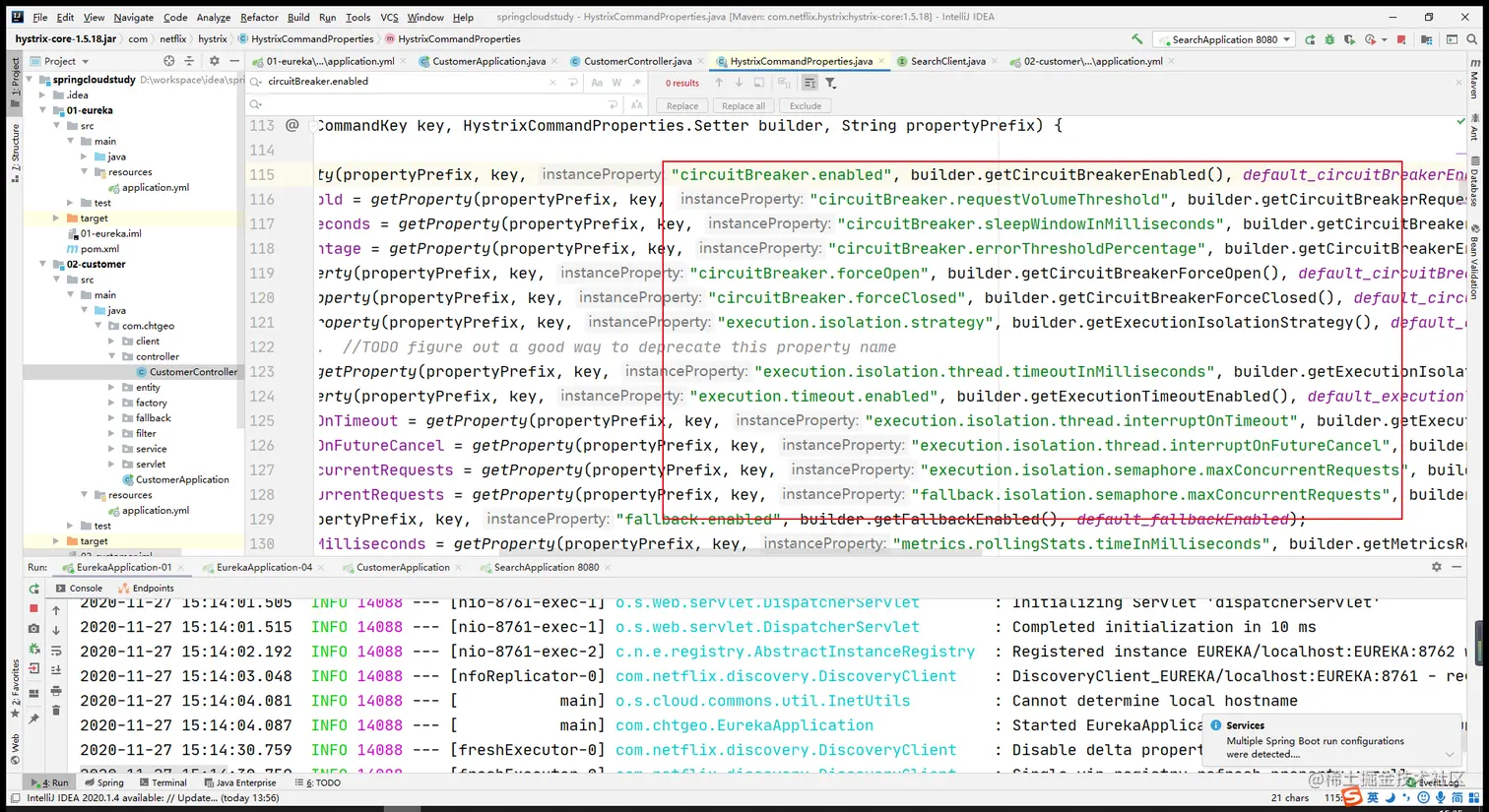This screenshot has width=1489, height=812.
Task: Click the Exclude button
Action: click(805, 105)
